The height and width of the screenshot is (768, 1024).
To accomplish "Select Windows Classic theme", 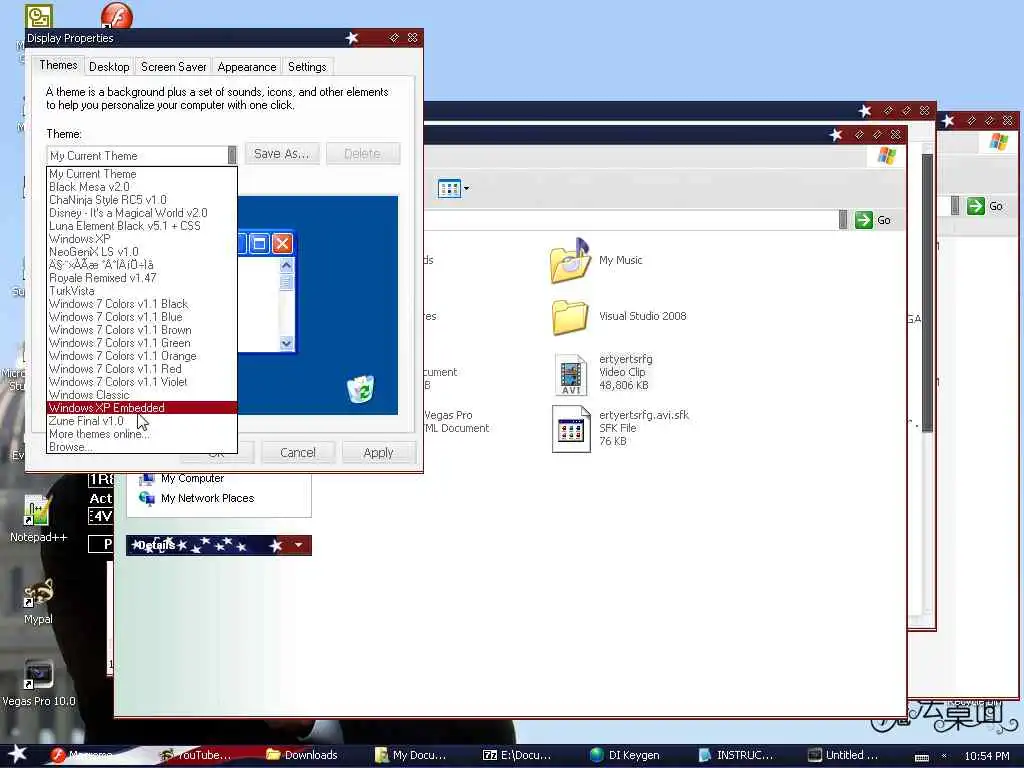I will tap(142, 396).
